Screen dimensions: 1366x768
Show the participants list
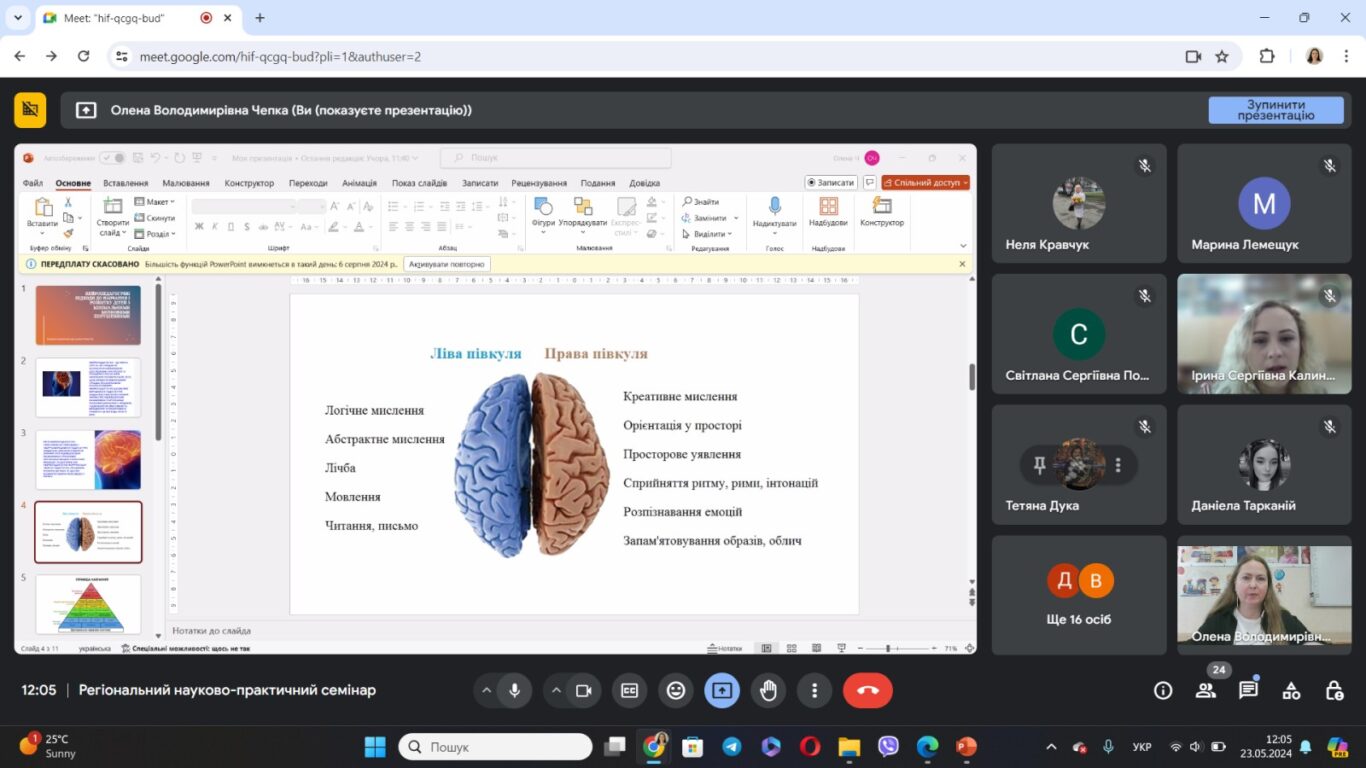pos(1206,690)
